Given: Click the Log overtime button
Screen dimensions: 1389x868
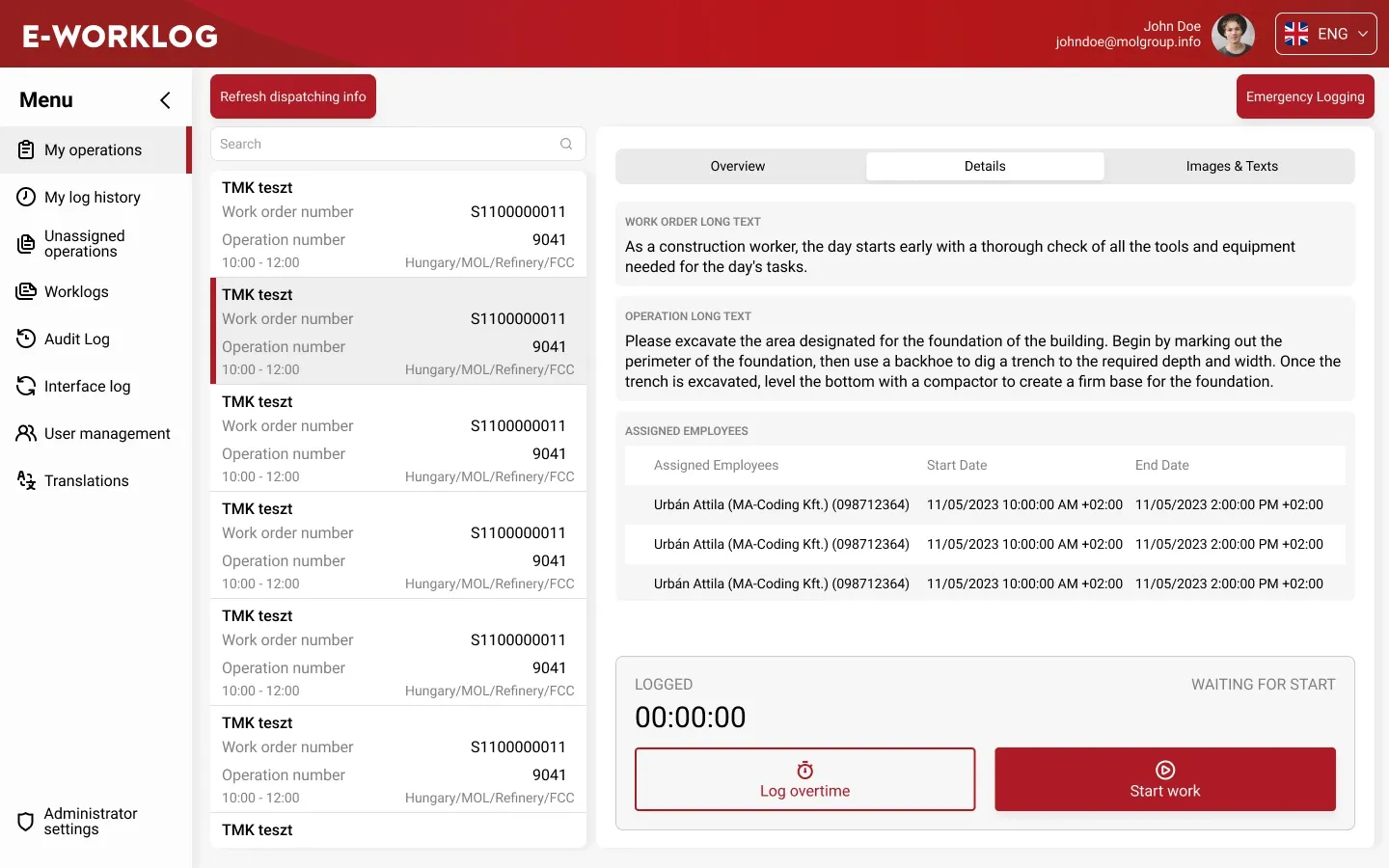Looking at the screenshot, I should coord(805,779).
